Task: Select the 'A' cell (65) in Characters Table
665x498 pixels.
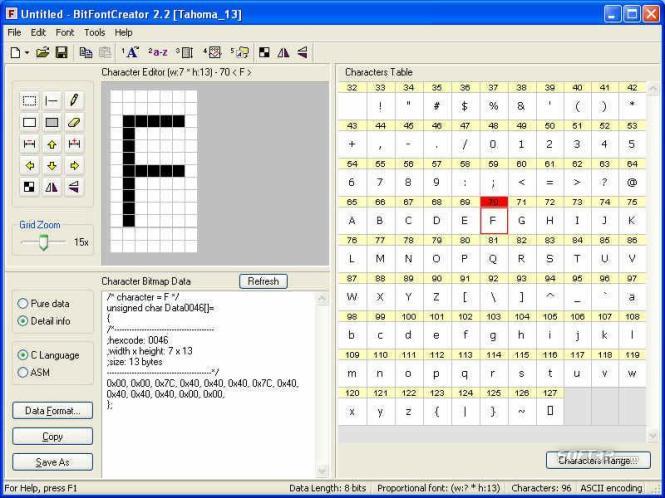Action: tap(352, 221)
